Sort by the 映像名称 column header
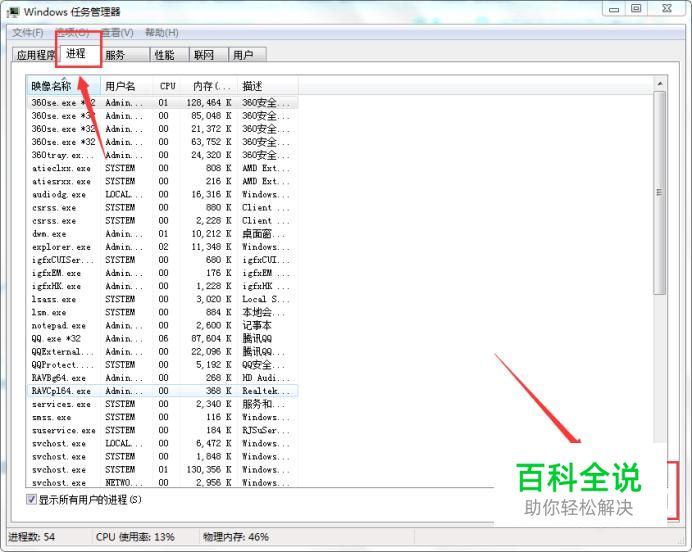 click(64, 86)
